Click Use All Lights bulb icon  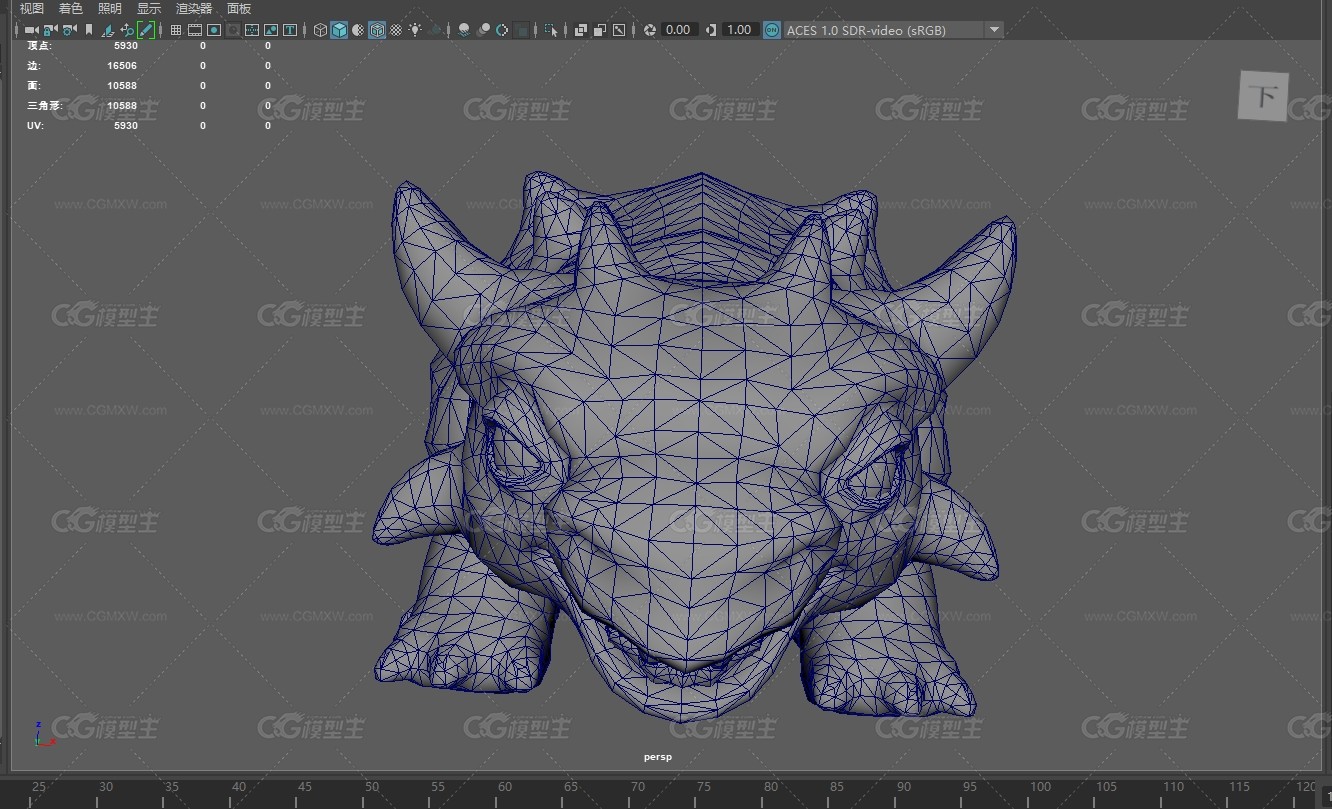point(415,30)
